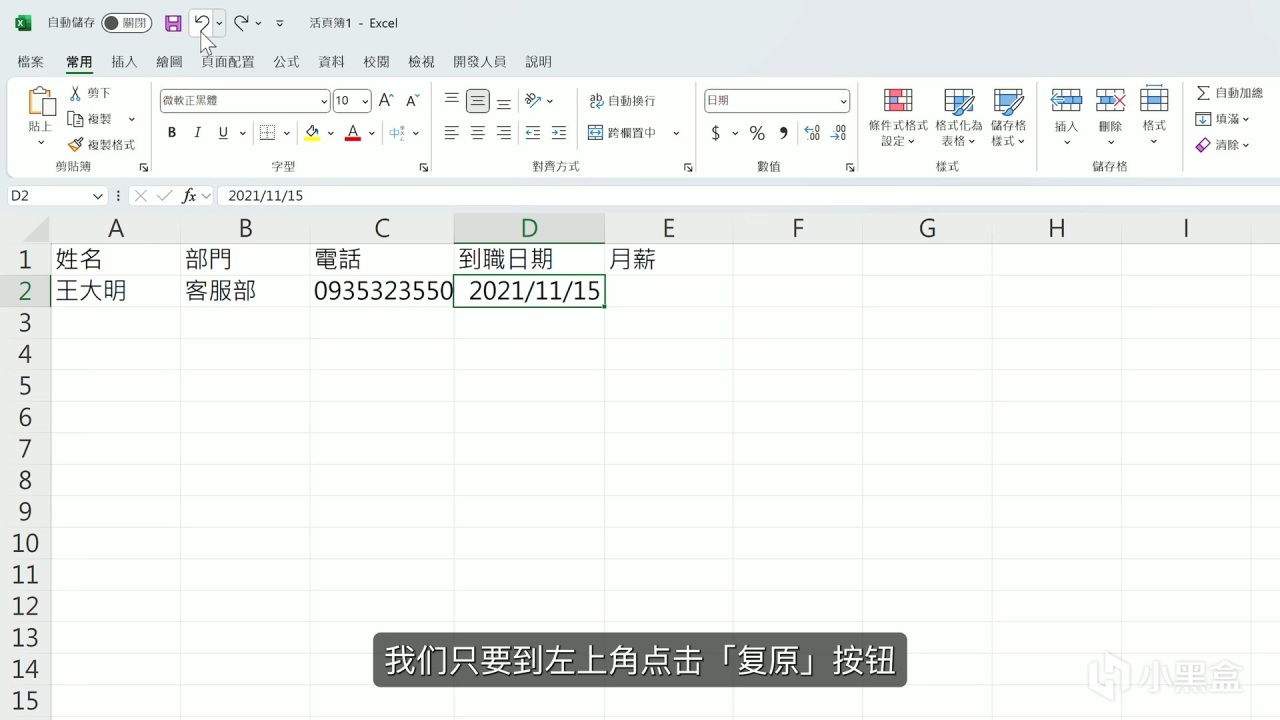The height and width of the screenshot is (720, 1280).
Task: Click the Increase Decimal icon
Action: point(812,133)
